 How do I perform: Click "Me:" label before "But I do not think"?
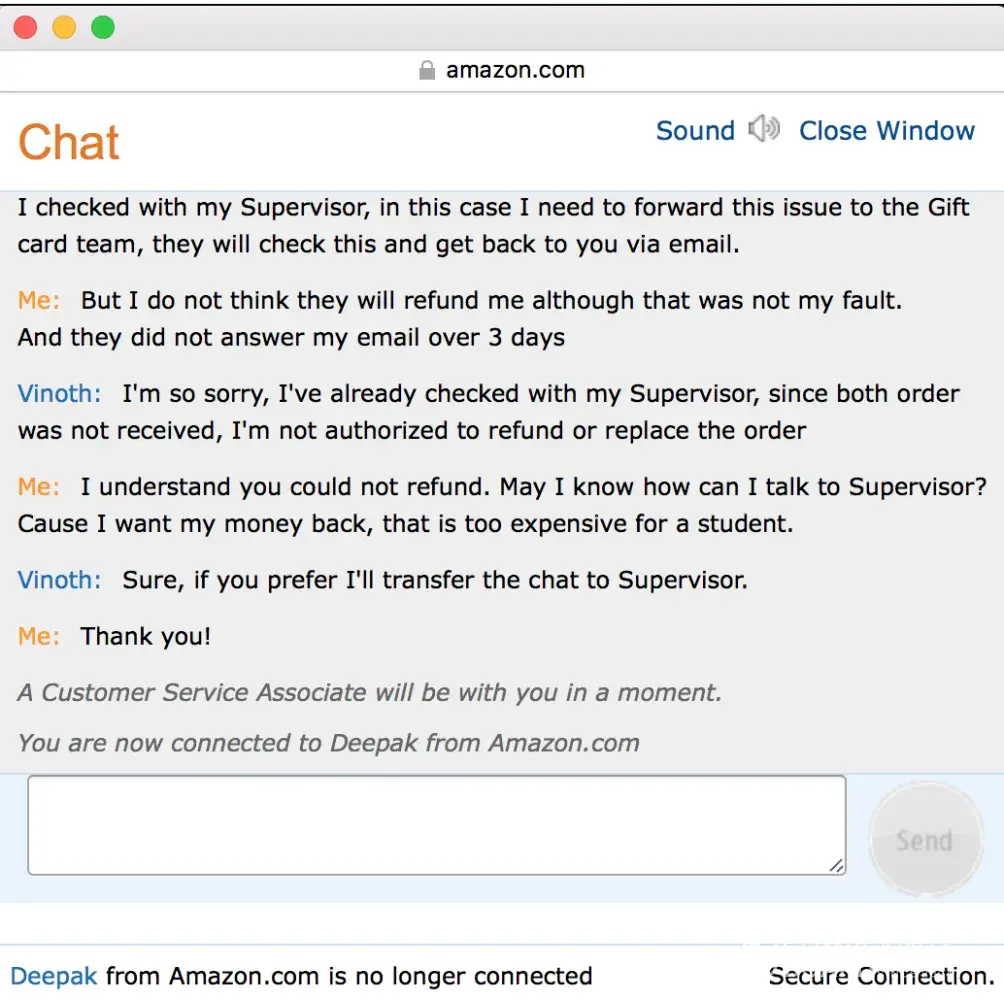(x=39, y=300)
